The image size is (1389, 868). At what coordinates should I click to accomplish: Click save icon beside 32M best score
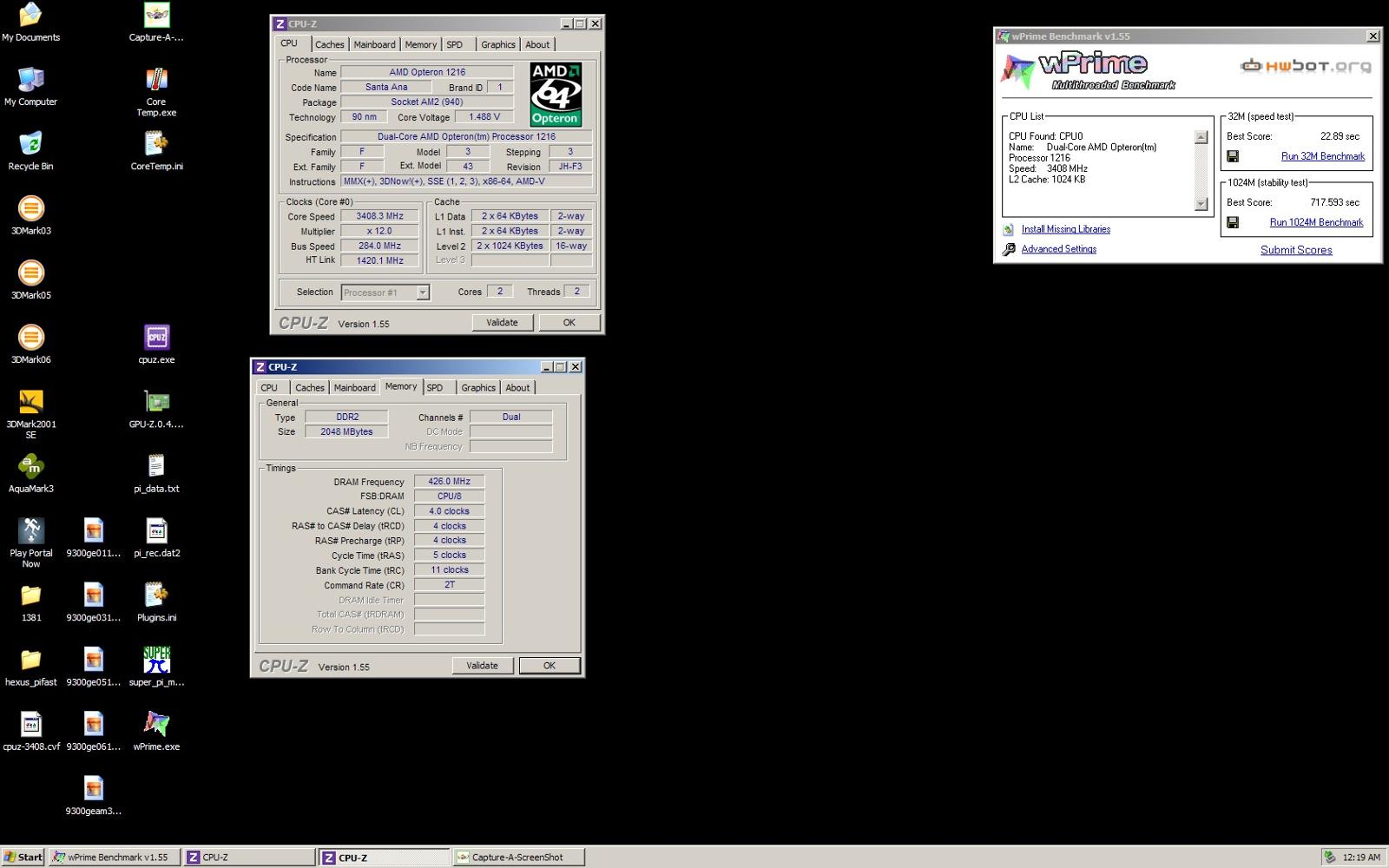[x=1233, y=156]
